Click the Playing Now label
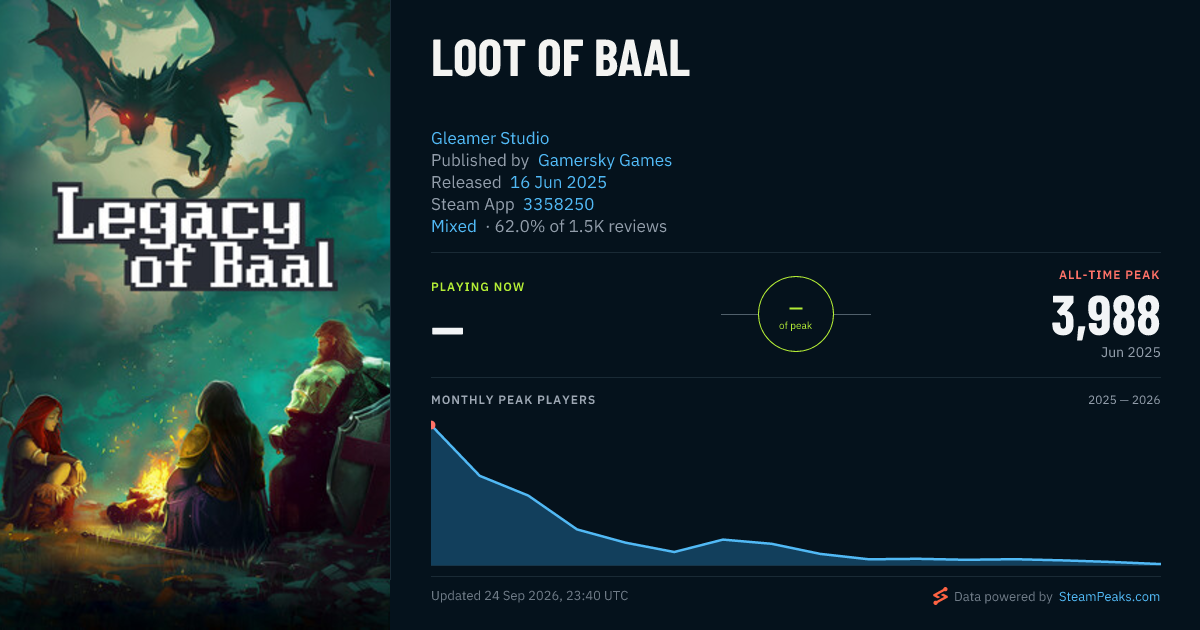Image resolution: width=1200 pixels, height=630 pixels. [478, 287]
